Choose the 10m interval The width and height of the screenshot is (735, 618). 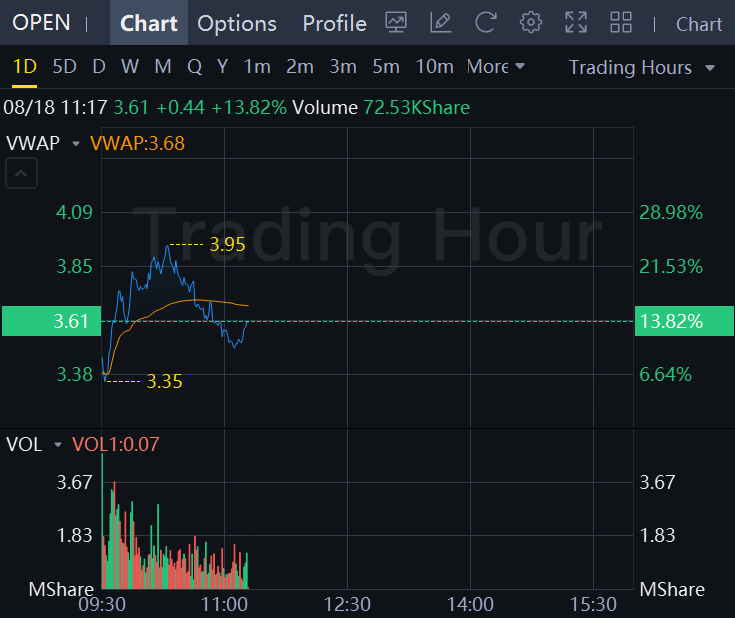435,67
